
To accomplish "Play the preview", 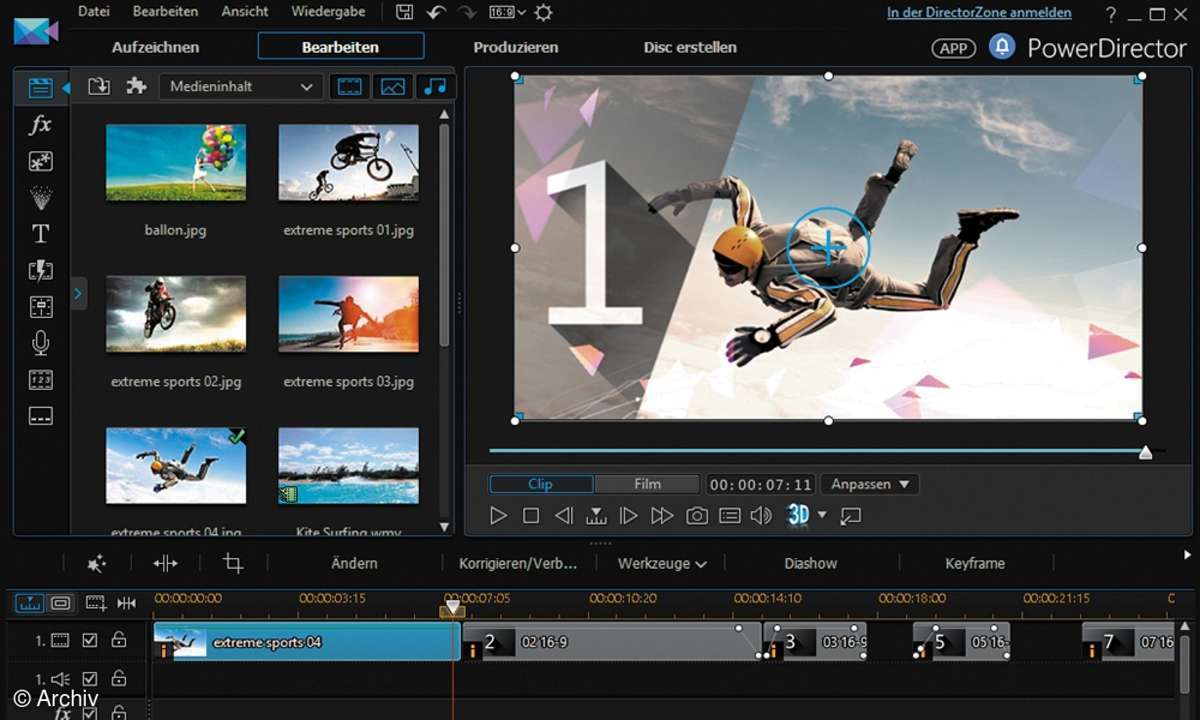I will 498,515.
